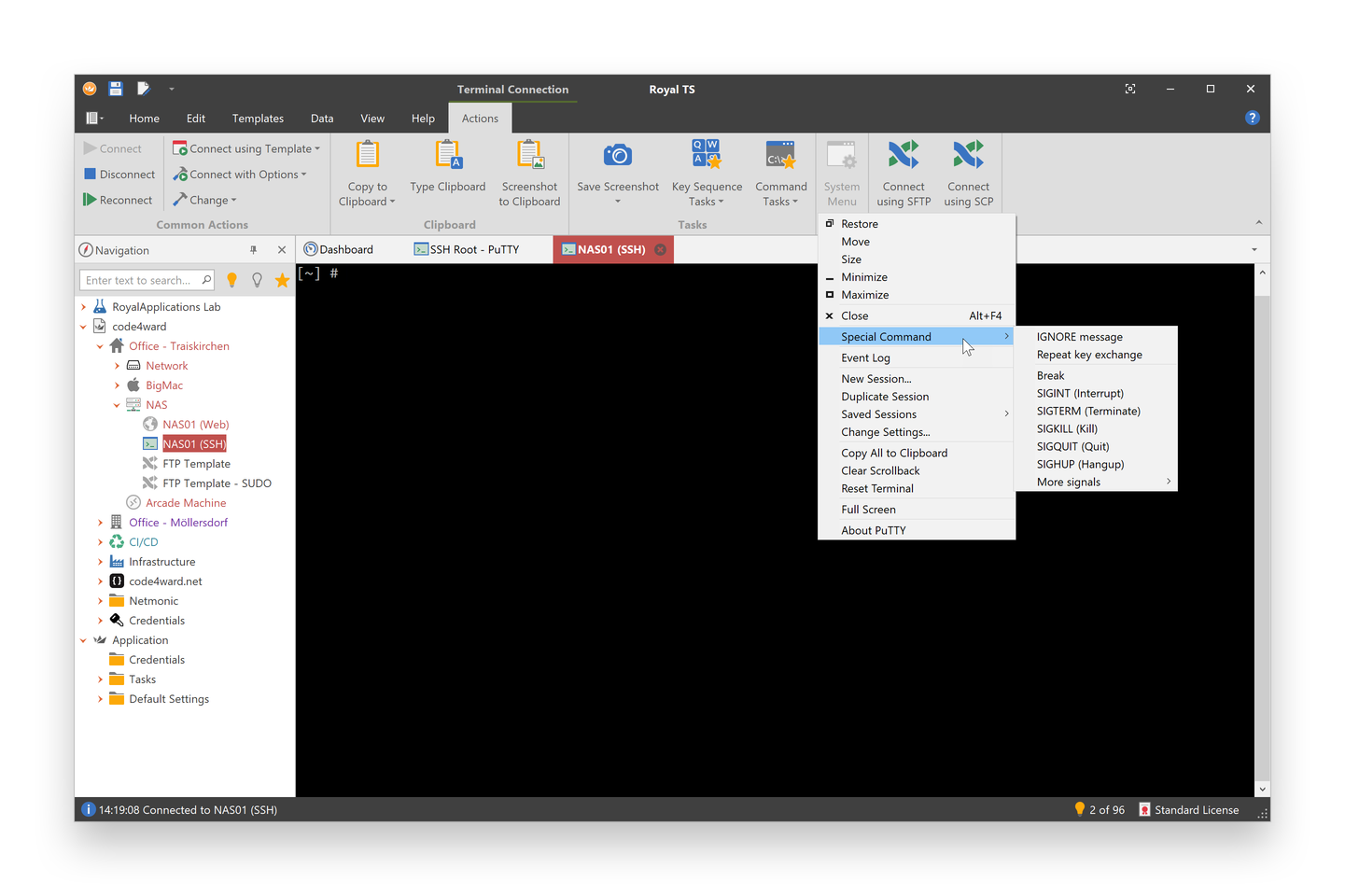Toggle the Navigation panel pin
Viewport: 1345px width, 896px height.
[x=253, y=249]
